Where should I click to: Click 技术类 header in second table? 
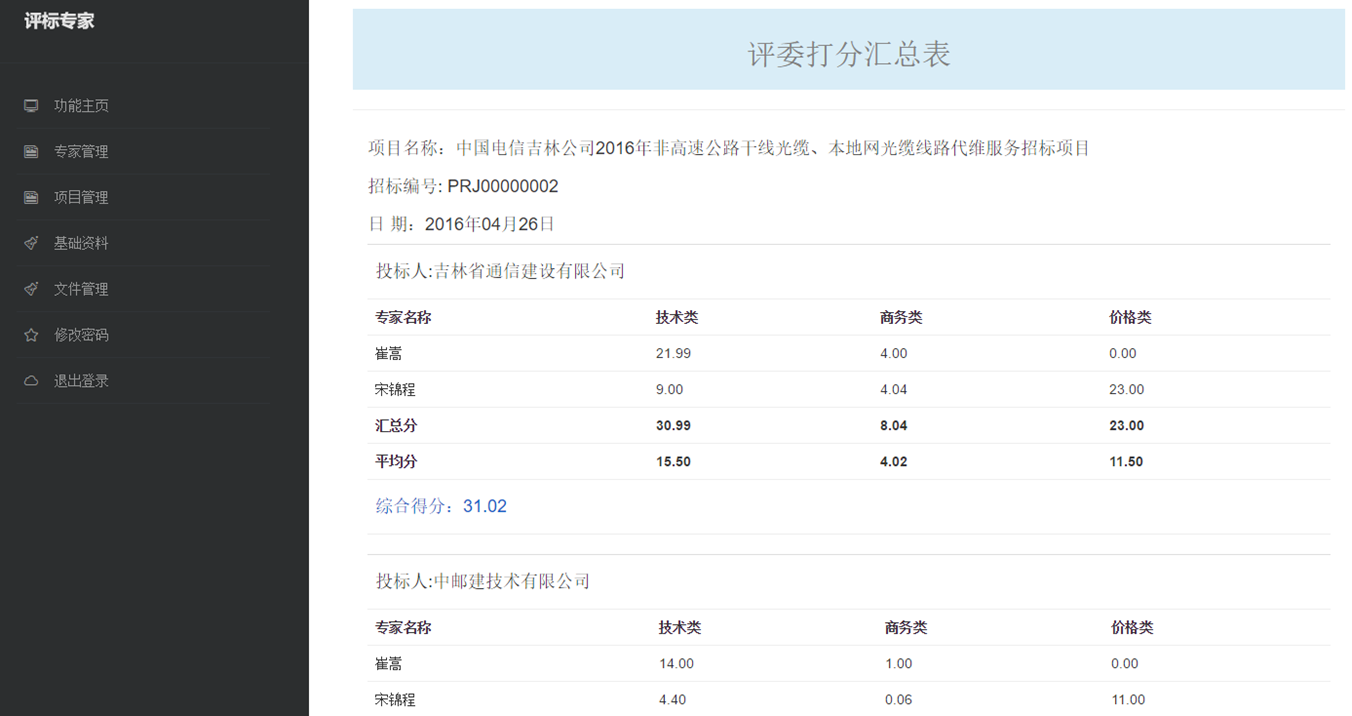[680, 627]
